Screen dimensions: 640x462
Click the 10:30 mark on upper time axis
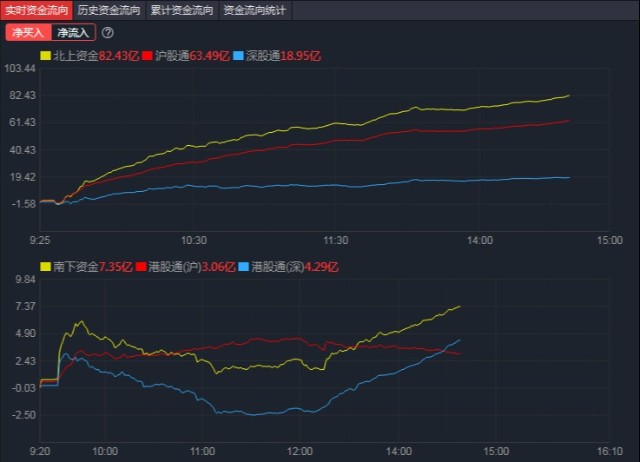[194, 240]
